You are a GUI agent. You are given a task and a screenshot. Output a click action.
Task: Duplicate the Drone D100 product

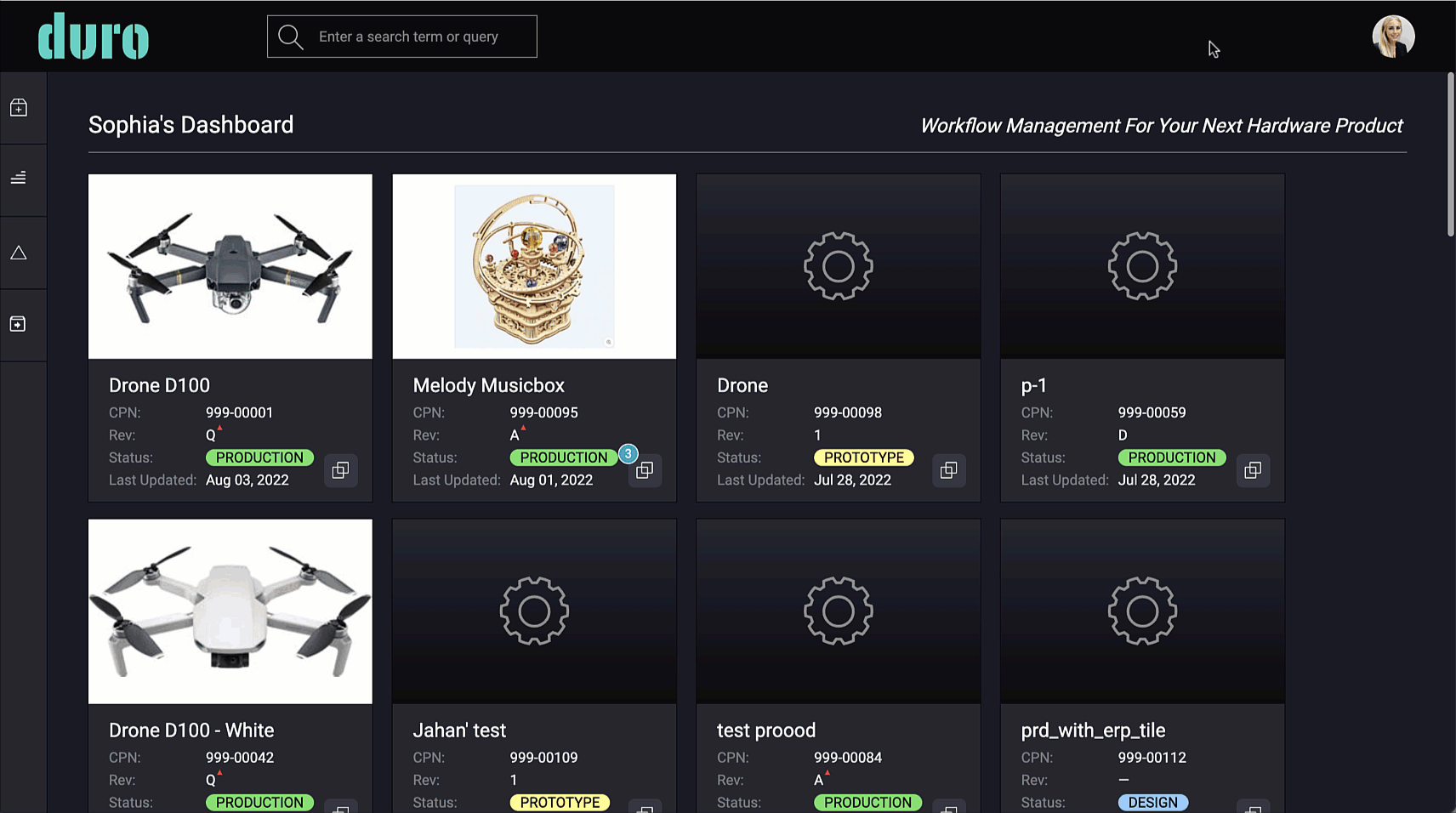pyautogui.click(x=340, y=470)
